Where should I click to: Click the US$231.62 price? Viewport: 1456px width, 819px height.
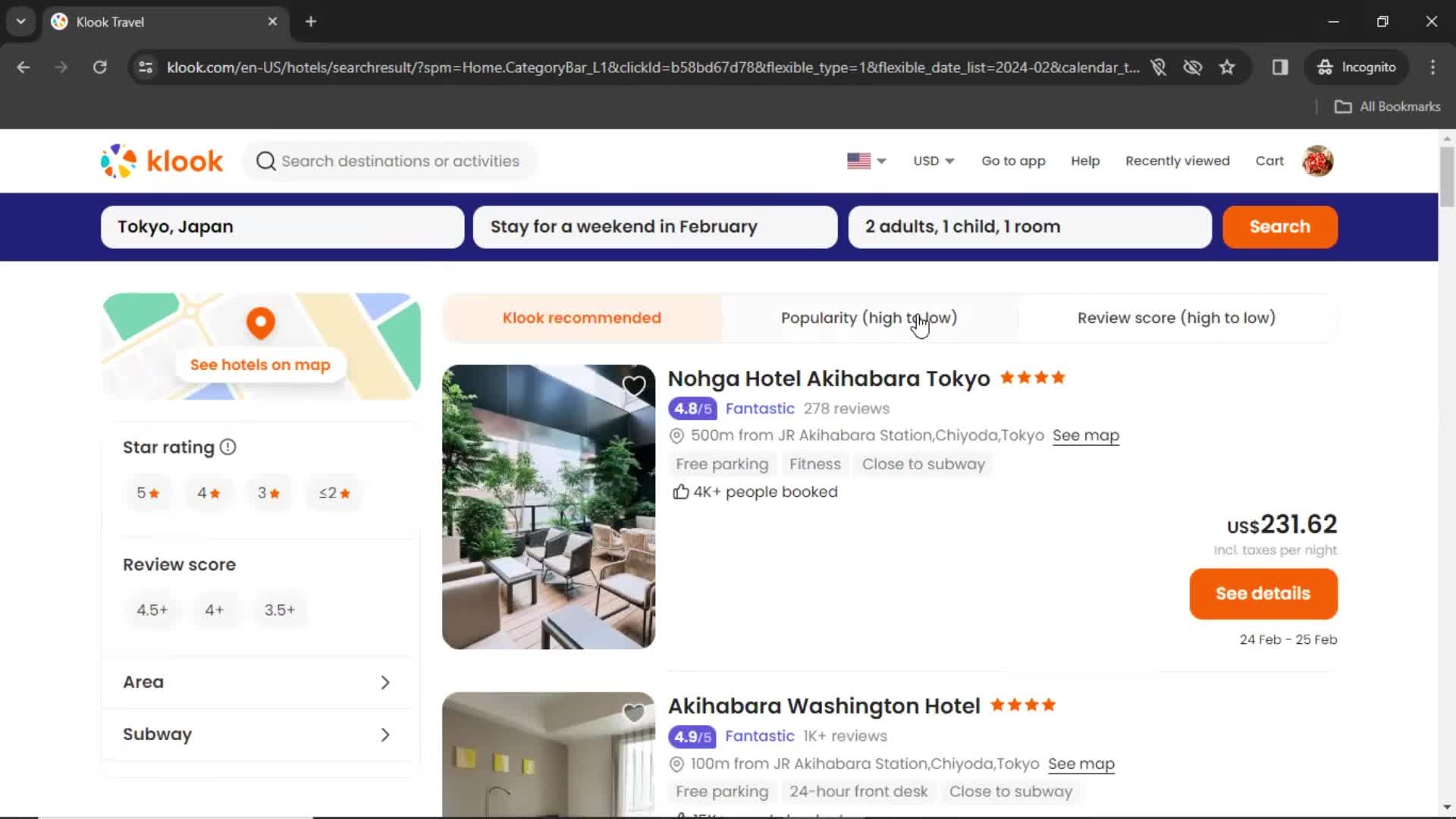(1282, 524)
